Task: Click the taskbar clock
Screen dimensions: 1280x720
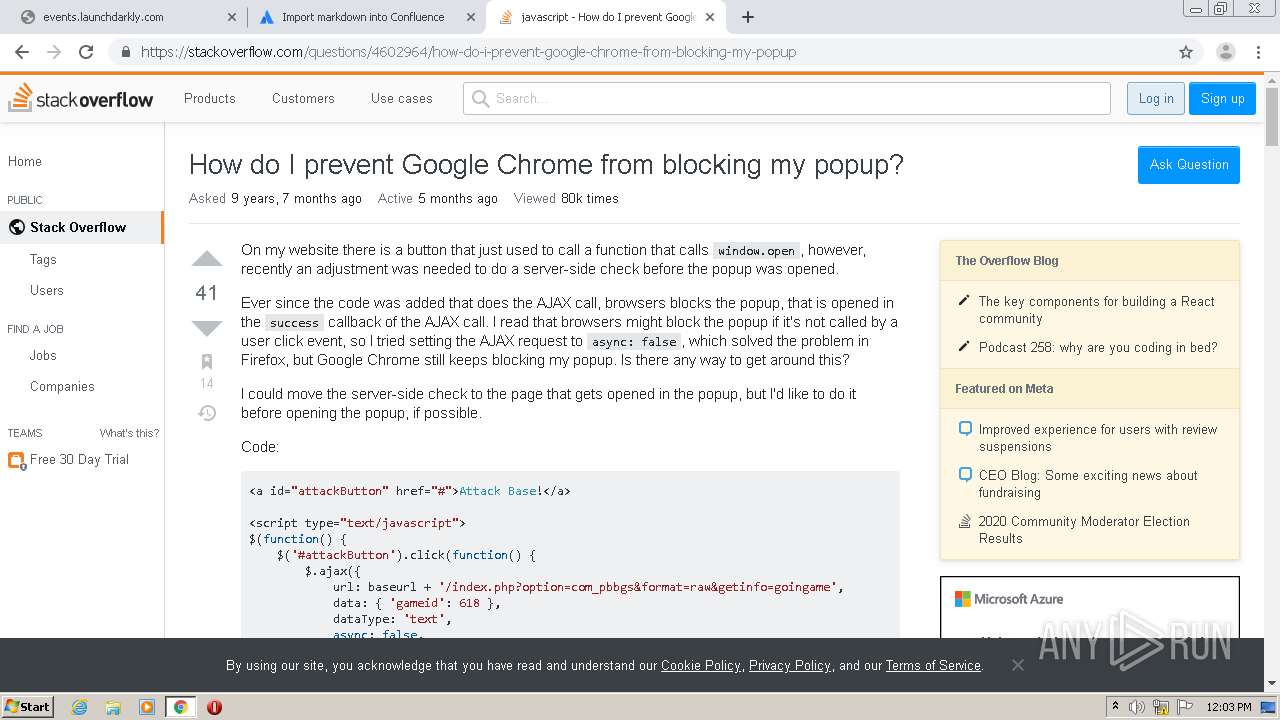Action: click(x=1229, y=707)
